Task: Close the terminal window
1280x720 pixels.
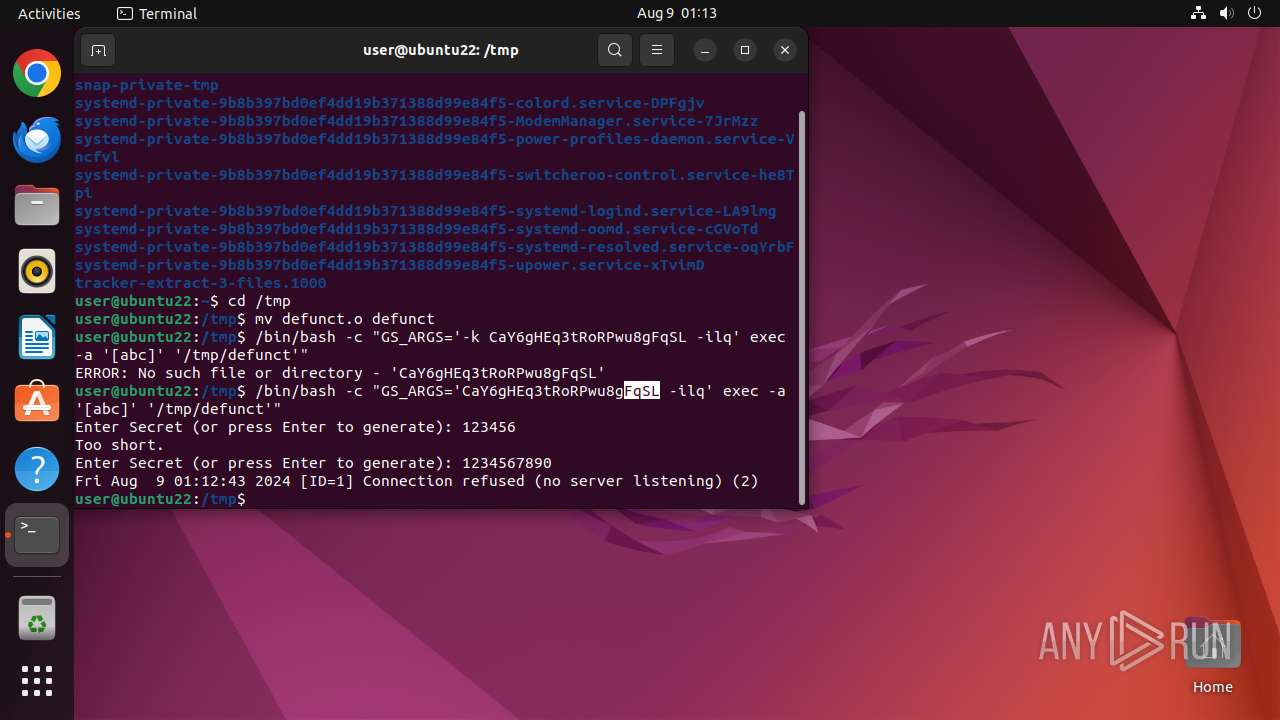Action: [x=785, y=50]
